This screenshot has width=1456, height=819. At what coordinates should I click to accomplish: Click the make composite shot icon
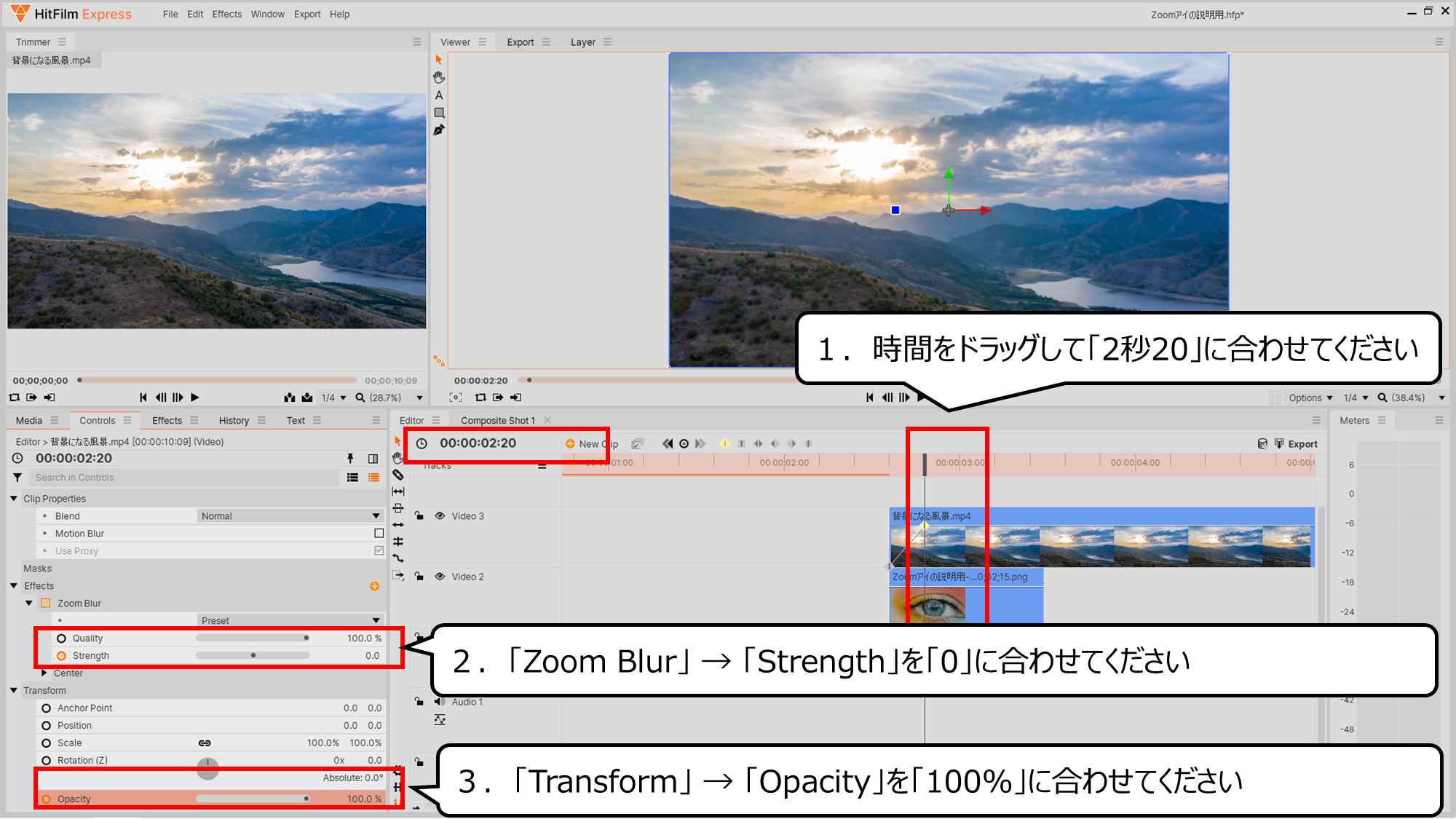638,443
